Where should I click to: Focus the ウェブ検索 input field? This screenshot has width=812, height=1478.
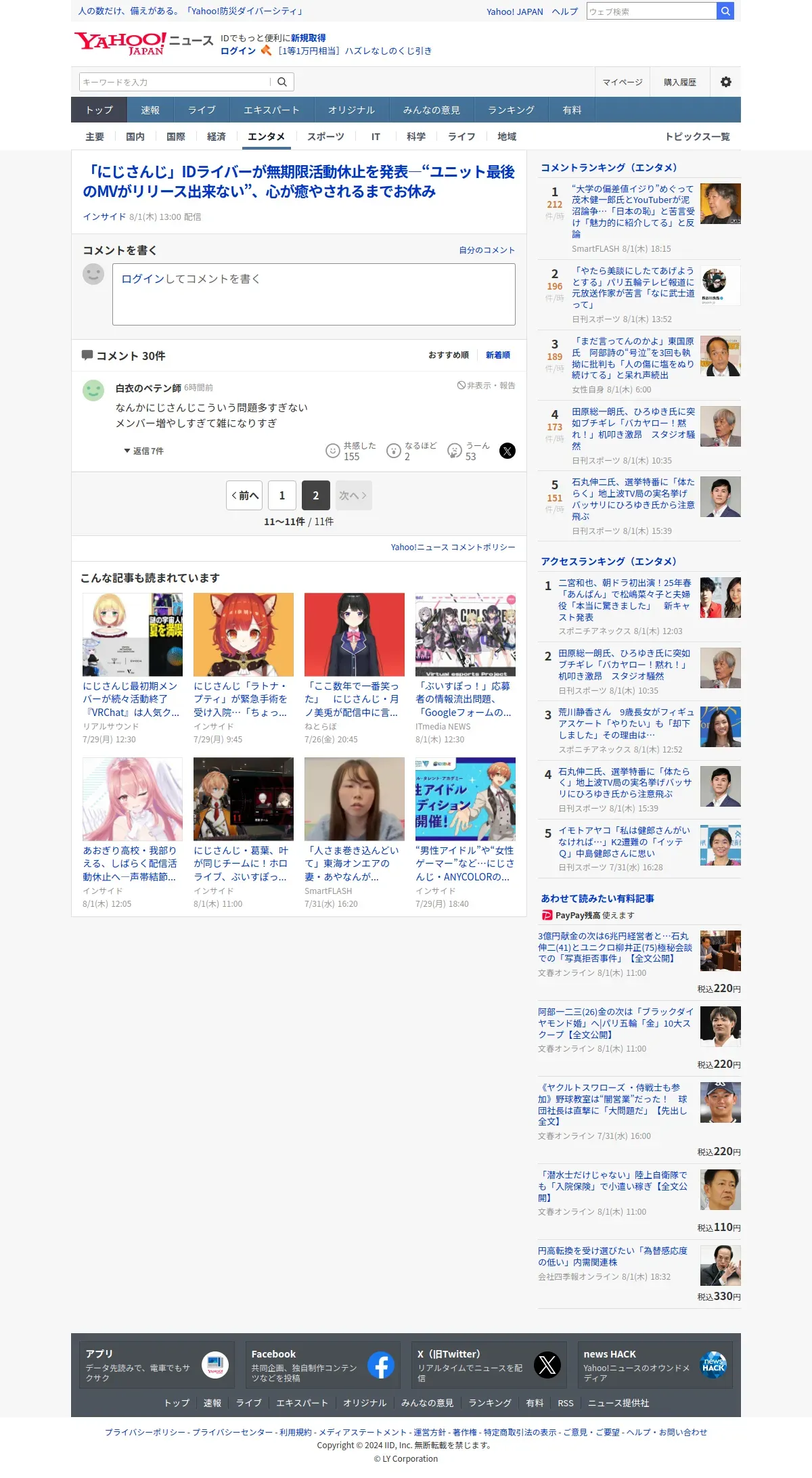(x=652, y=11)
